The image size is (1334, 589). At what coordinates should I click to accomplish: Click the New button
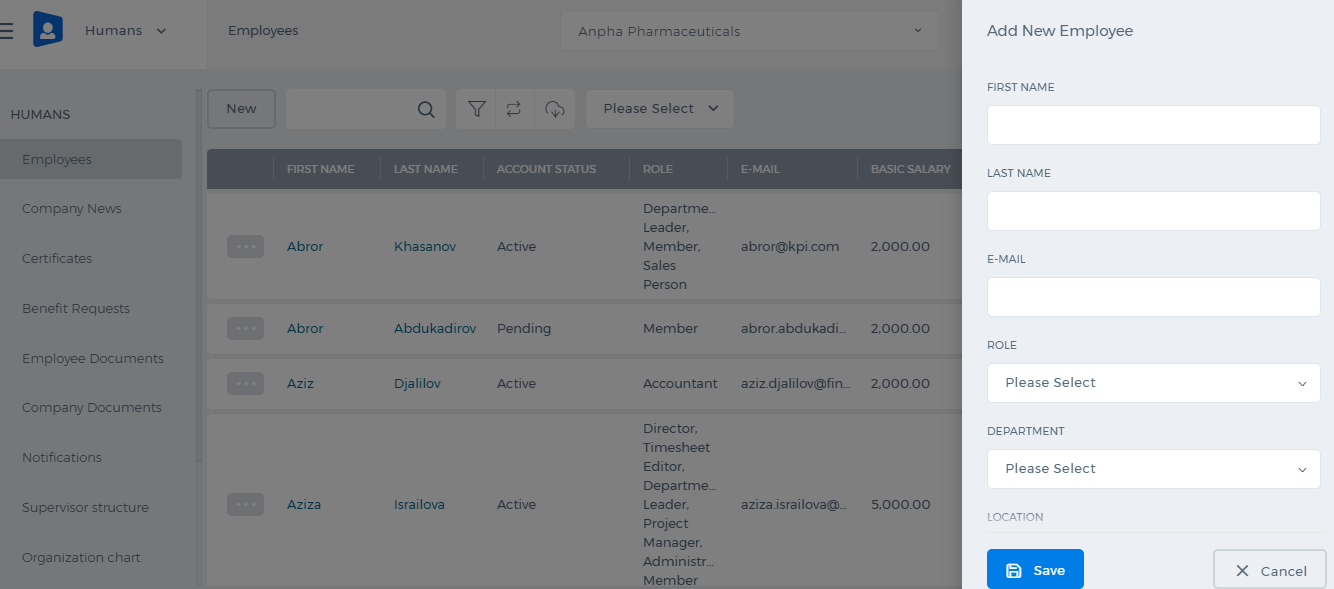click(x=241, y=109)
